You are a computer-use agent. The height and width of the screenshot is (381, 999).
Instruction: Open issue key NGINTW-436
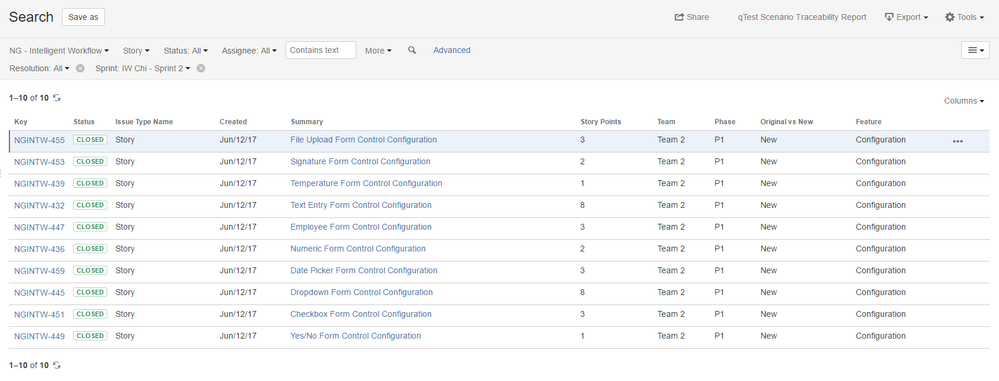pos(40,249)
